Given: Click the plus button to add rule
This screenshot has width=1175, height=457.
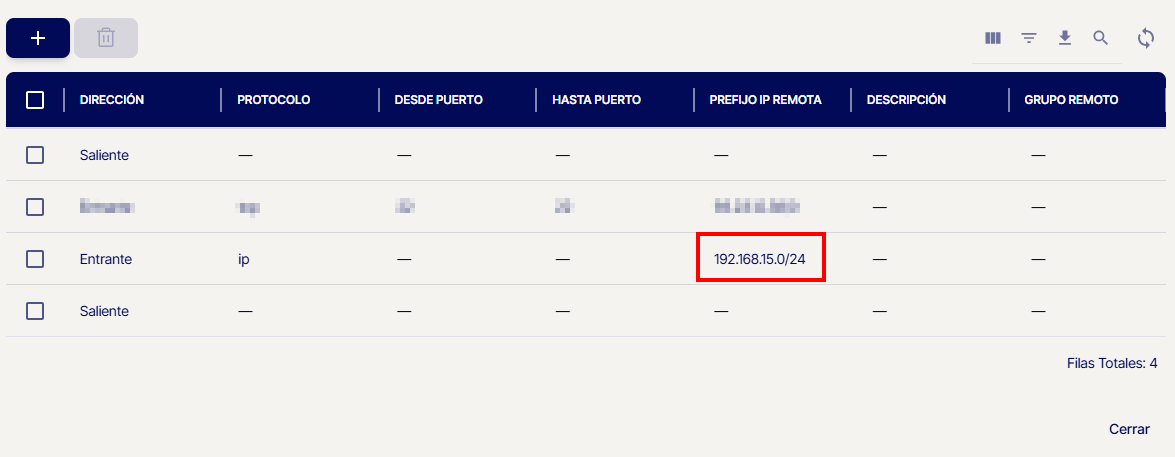Looking at the screenshot, I should (38, 38).
